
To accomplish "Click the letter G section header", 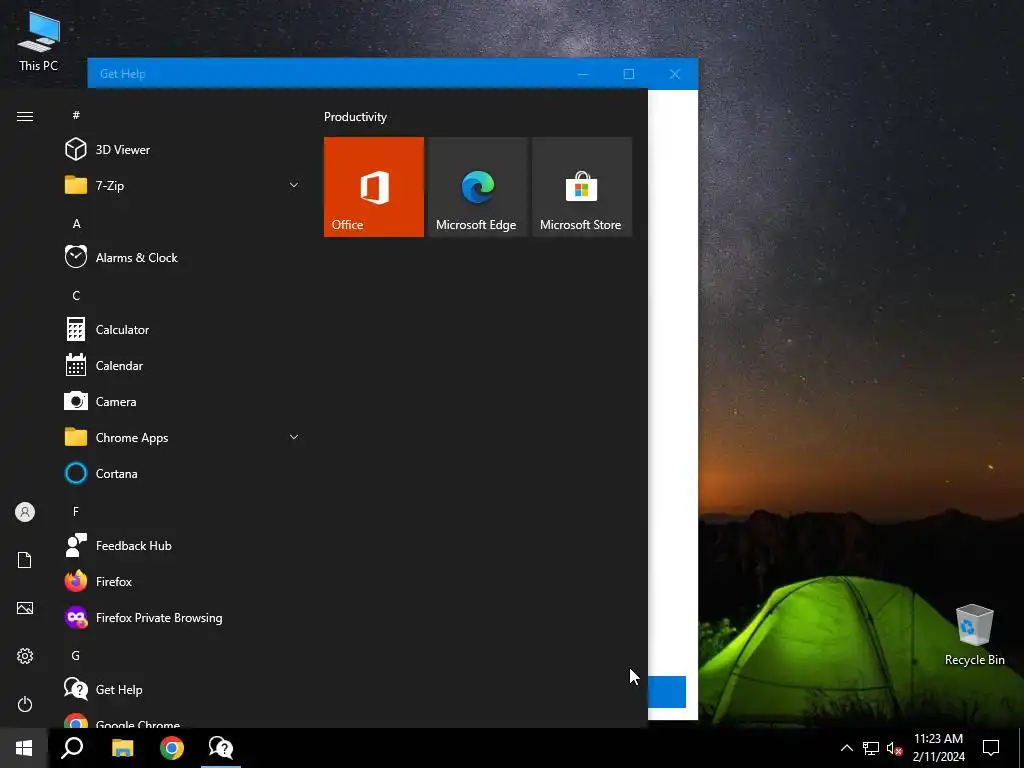I will click(x=76, y=655).
